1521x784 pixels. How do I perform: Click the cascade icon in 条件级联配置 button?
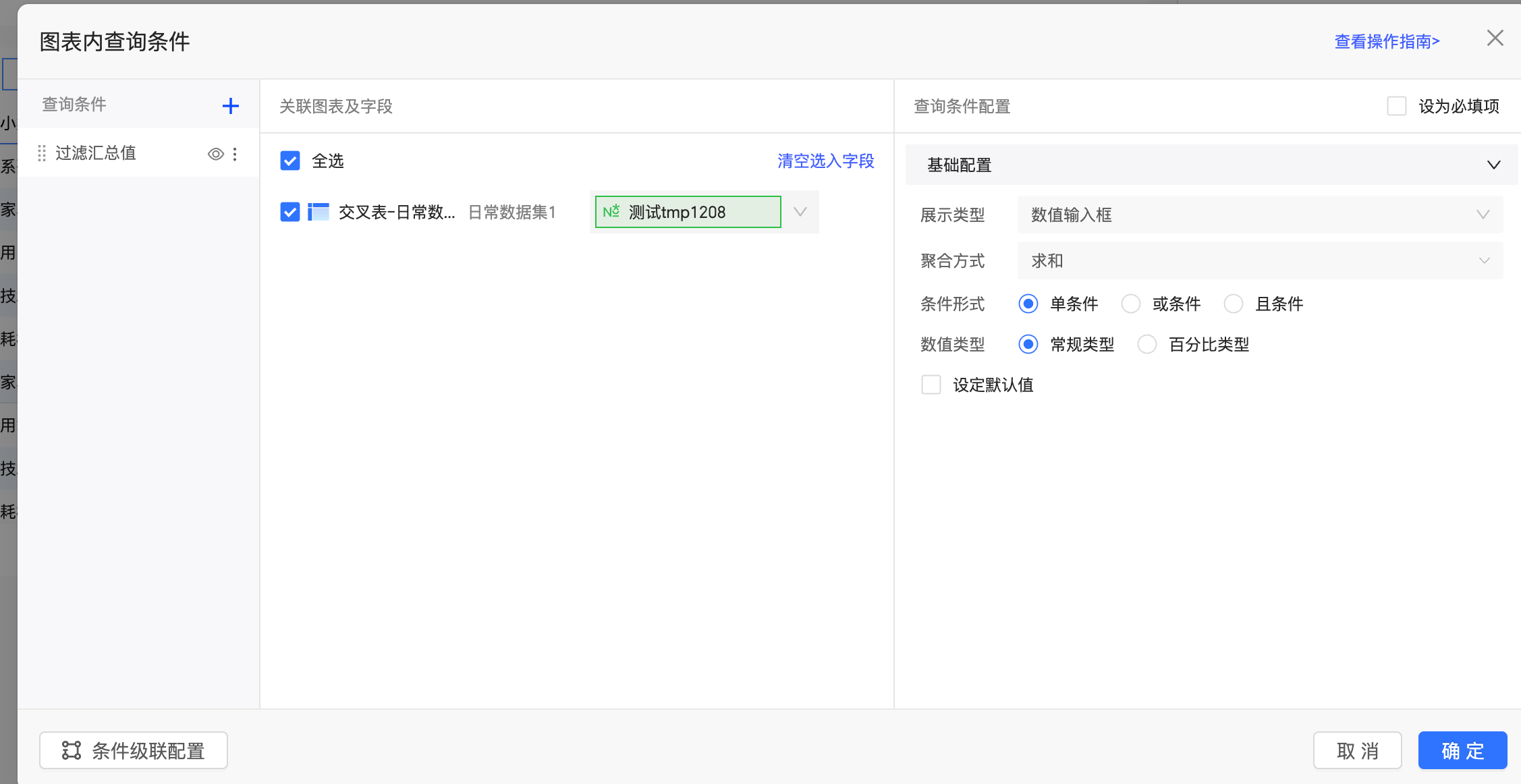point(72,750)
